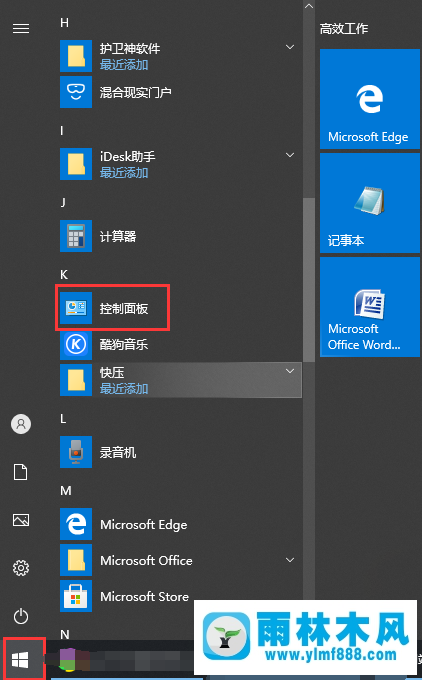Expand the 快压 folder chevron
The image size is (422, 680).
tap(290, 371)
